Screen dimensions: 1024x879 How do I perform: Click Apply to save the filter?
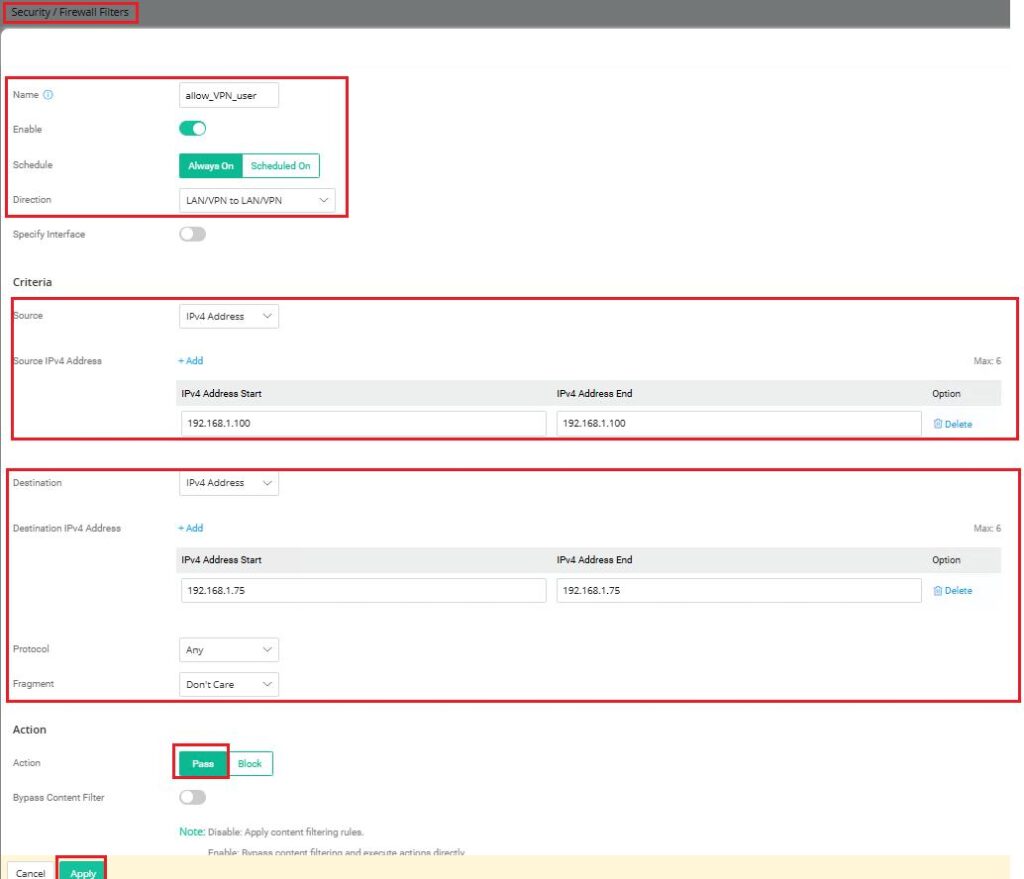pyautogui.click(x=83, y=873)
